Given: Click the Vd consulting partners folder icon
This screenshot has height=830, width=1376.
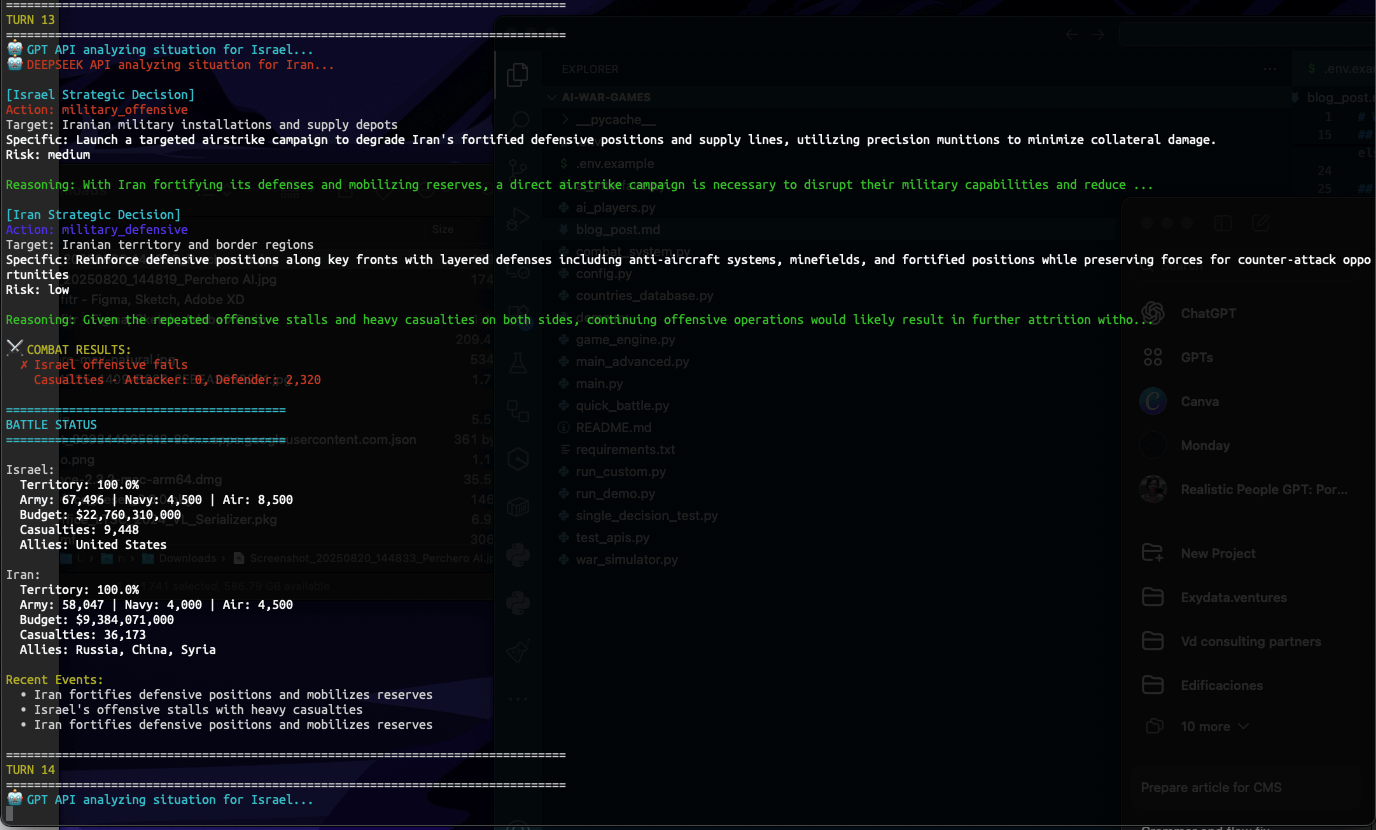Looking at the screenshot, I should 1153,641.
